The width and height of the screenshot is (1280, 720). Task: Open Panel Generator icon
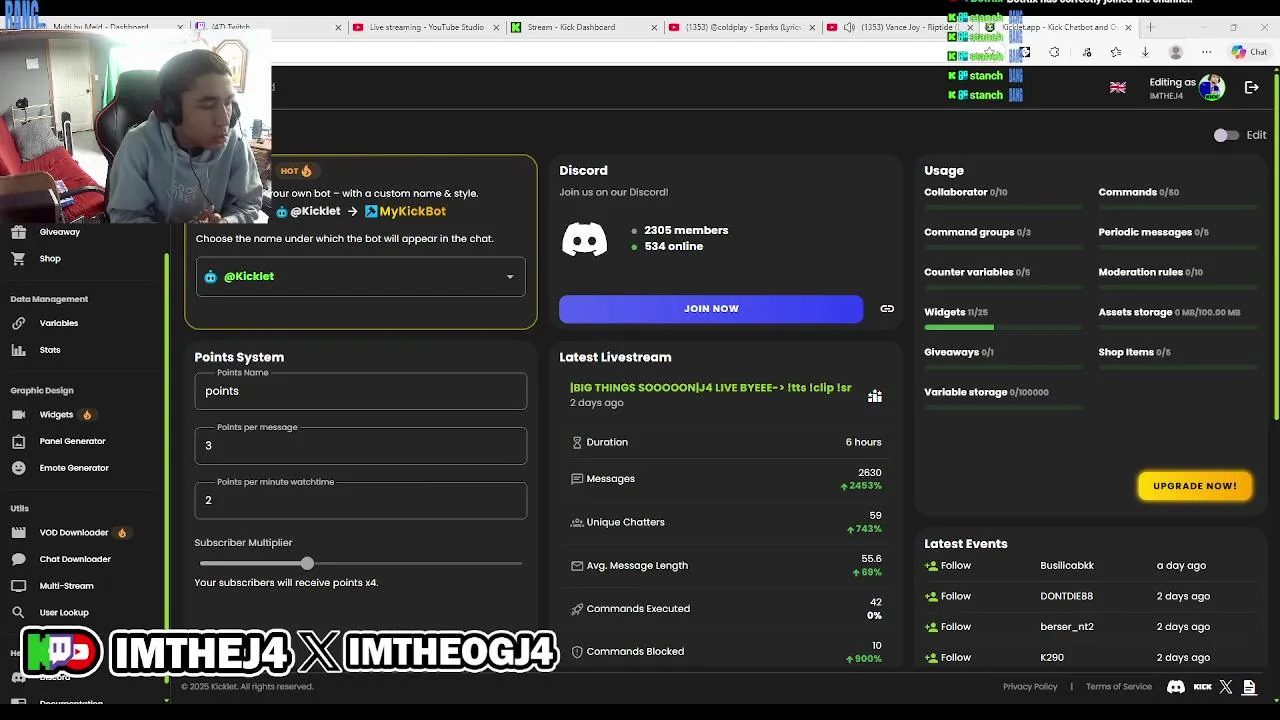(x=18, y=441)
